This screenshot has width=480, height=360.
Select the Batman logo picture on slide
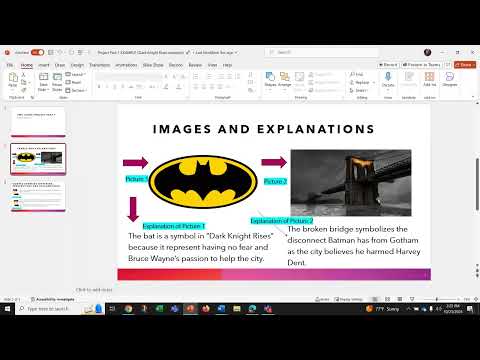tap(203, 182)
